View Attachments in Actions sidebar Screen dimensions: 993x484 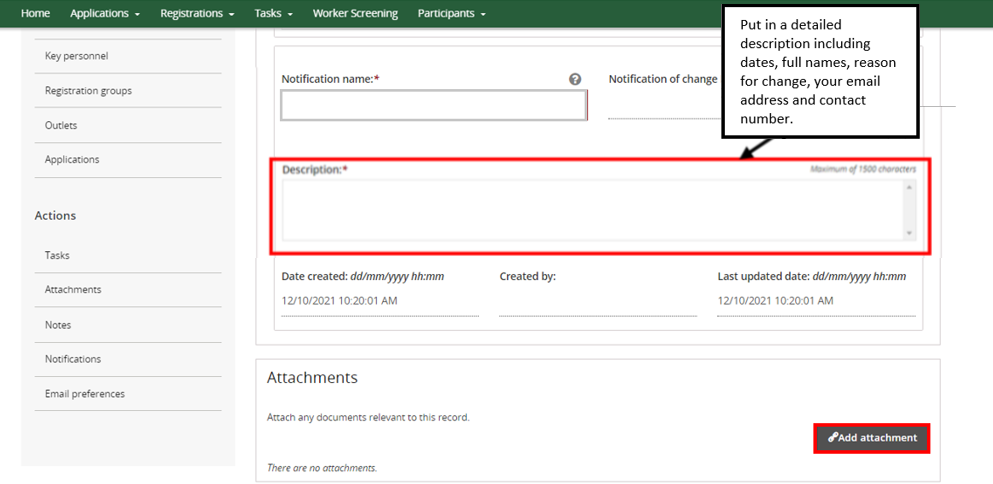click(x=73, y=290)
